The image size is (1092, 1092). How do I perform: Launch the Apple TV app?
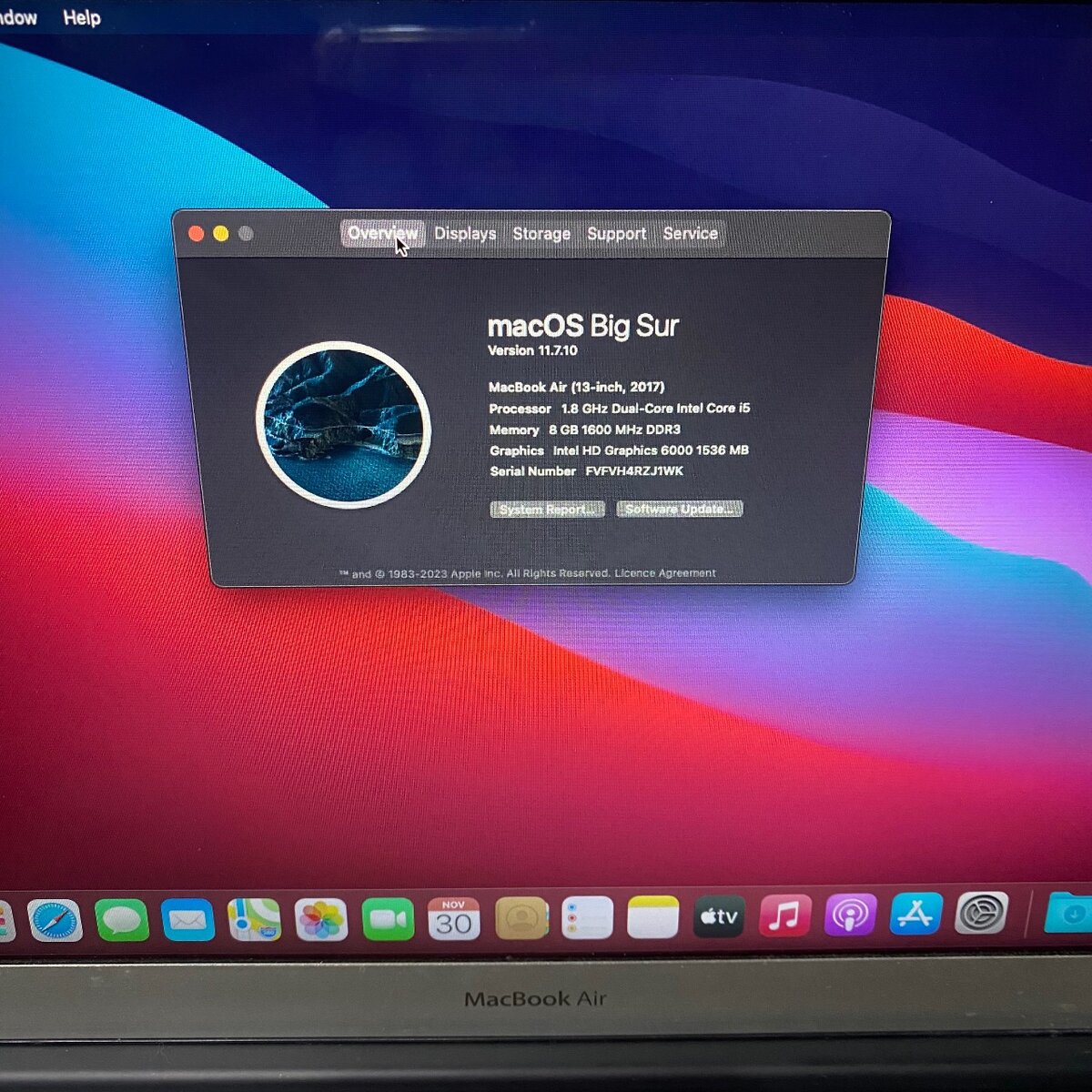point(718,917)
